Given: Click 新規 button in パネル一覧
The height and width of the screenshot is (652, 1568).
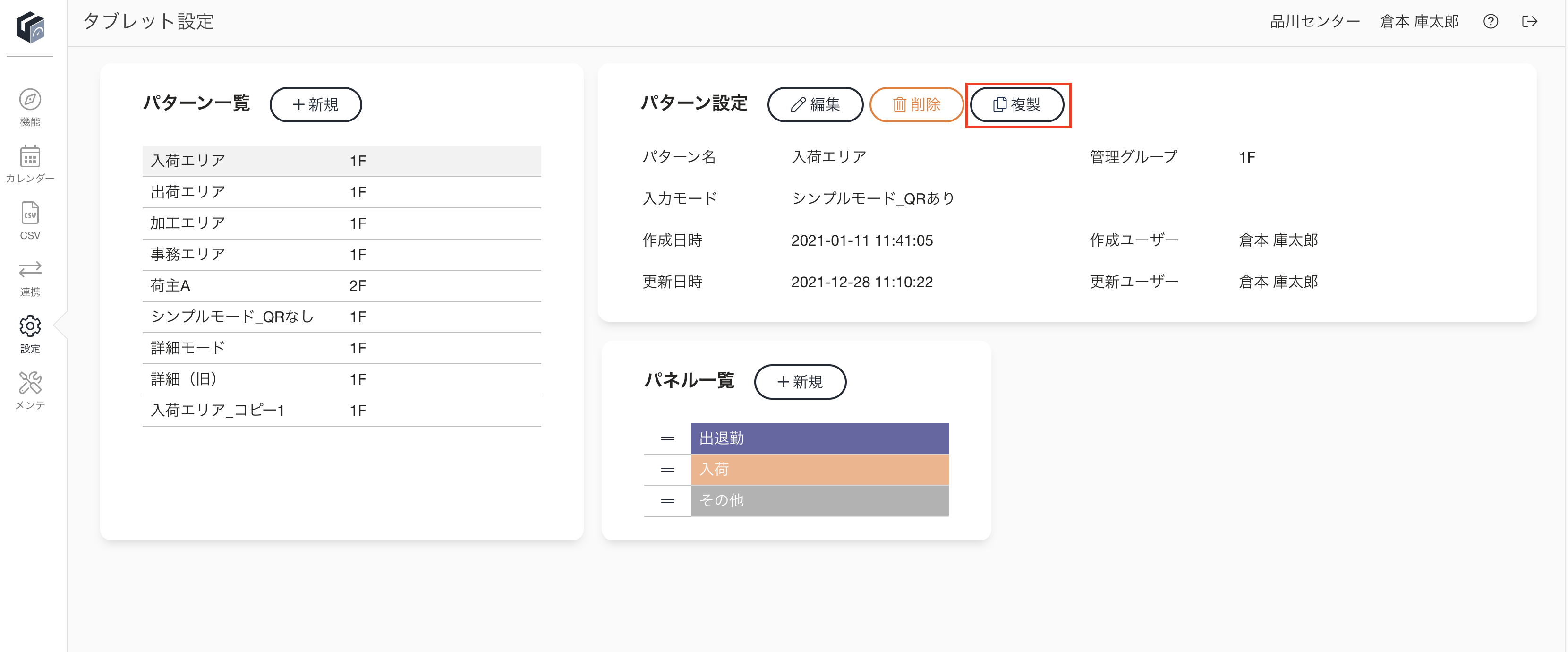Looking at the screenshot, I should (x=800, y=382).
